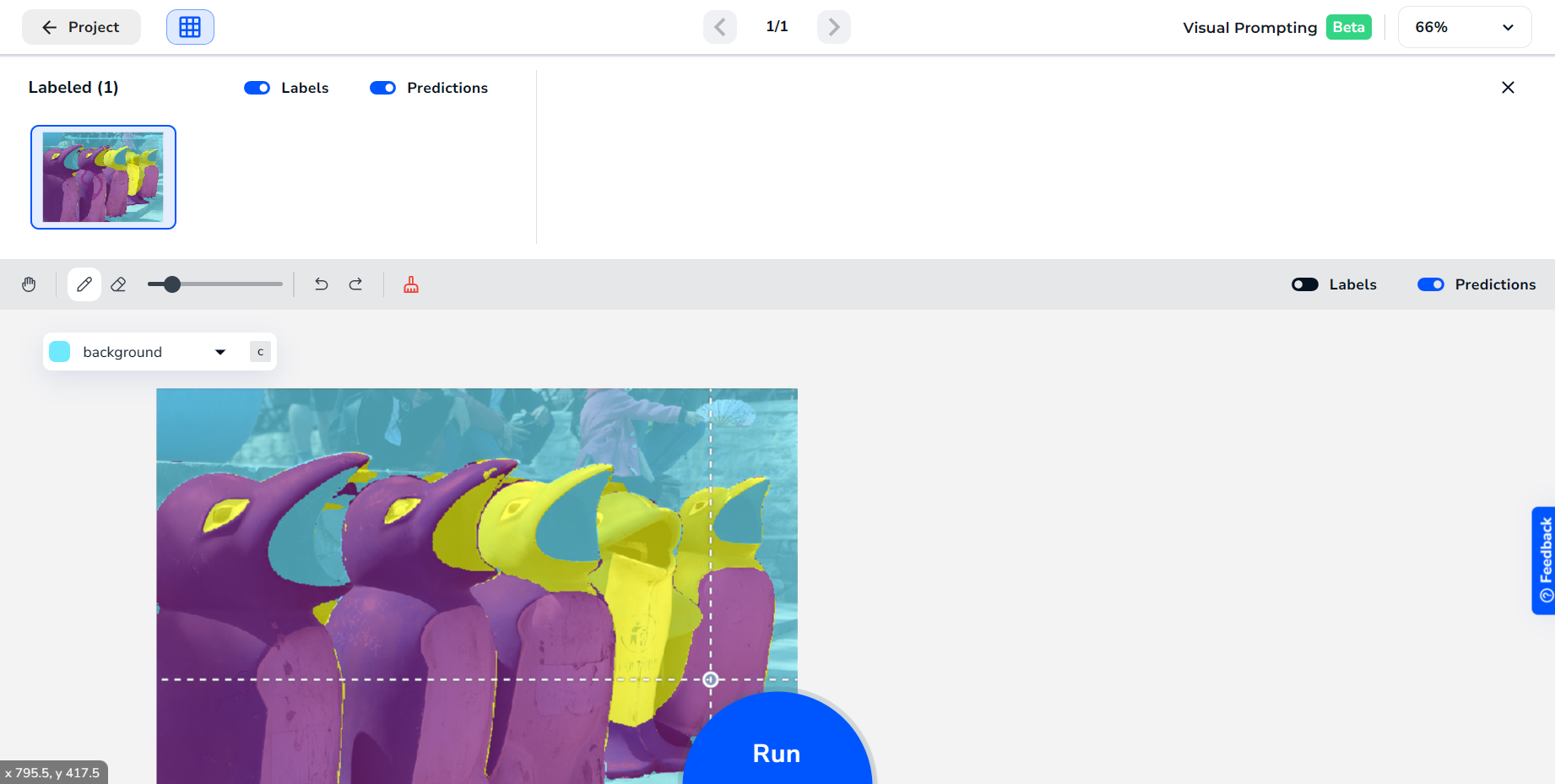Go back to Project
1555x784 pixels.
[x=81, y=27]
